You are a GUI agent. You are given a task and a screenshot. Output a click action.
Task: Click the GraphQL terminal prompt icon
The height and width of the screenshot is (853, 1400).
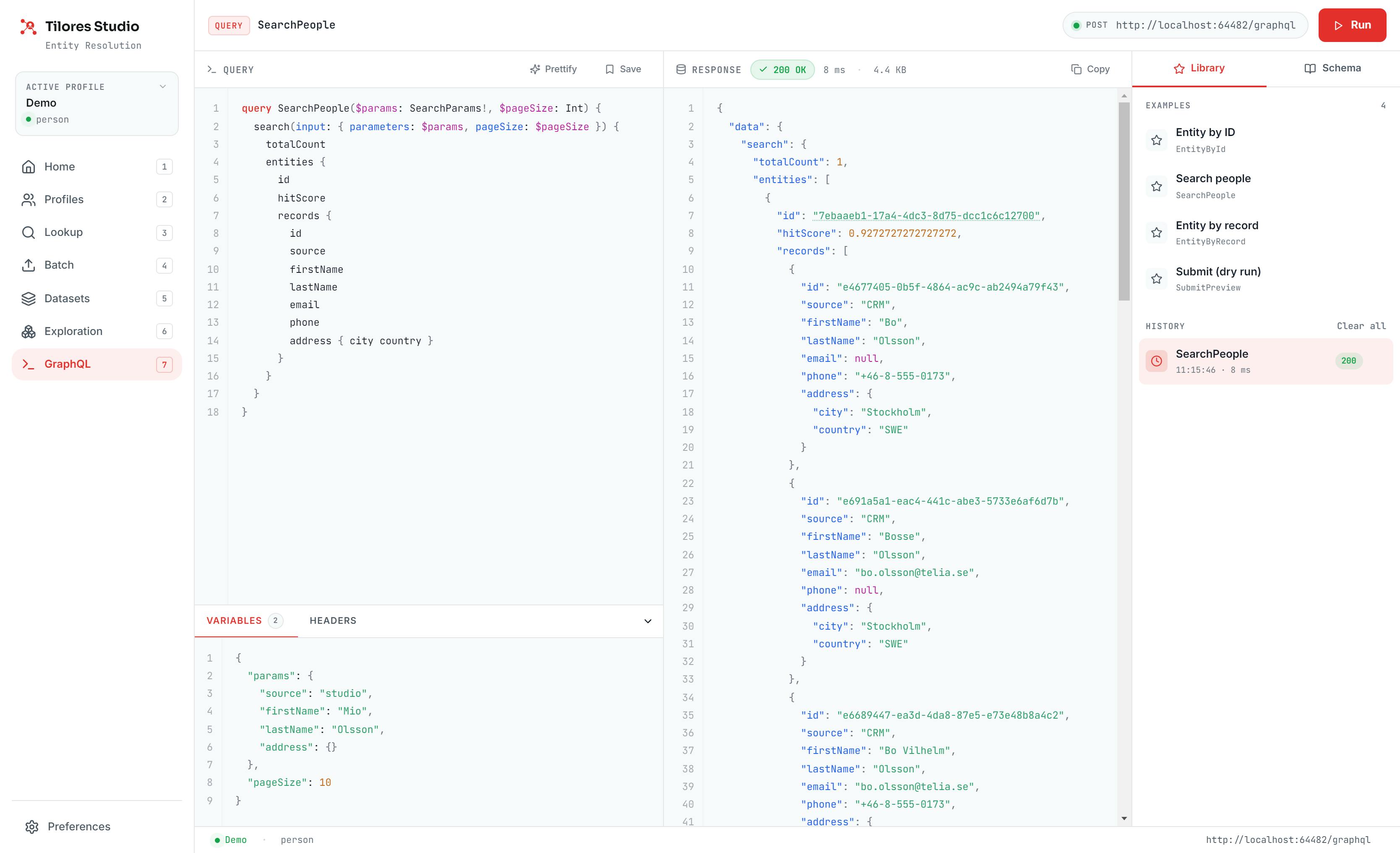pos(29,364)
